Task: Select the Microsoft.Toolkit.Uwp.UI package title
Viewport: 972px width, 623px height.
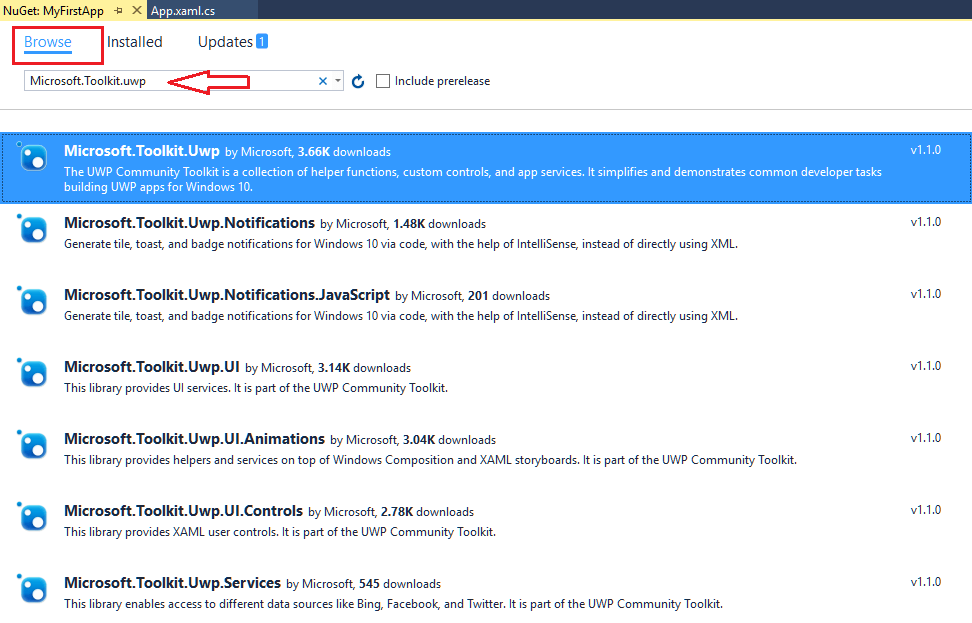Action: (x=152, y=367)
